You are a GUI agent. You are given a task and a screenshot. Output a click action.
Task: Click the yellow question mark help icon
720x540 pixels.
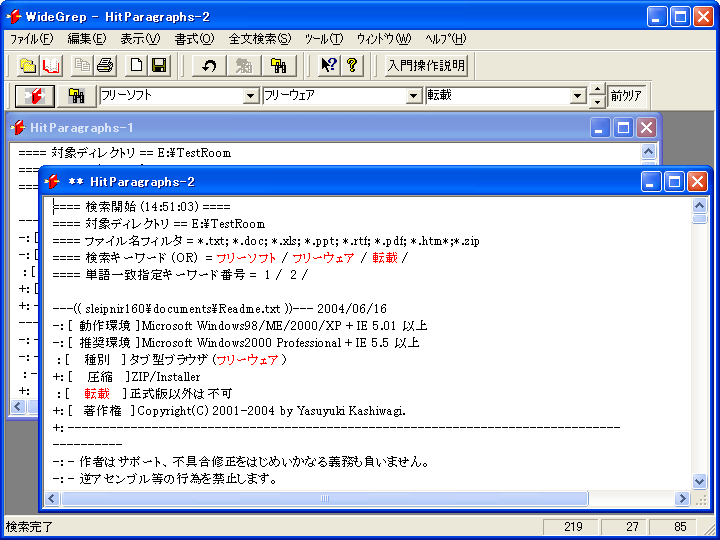pos(352,65)
